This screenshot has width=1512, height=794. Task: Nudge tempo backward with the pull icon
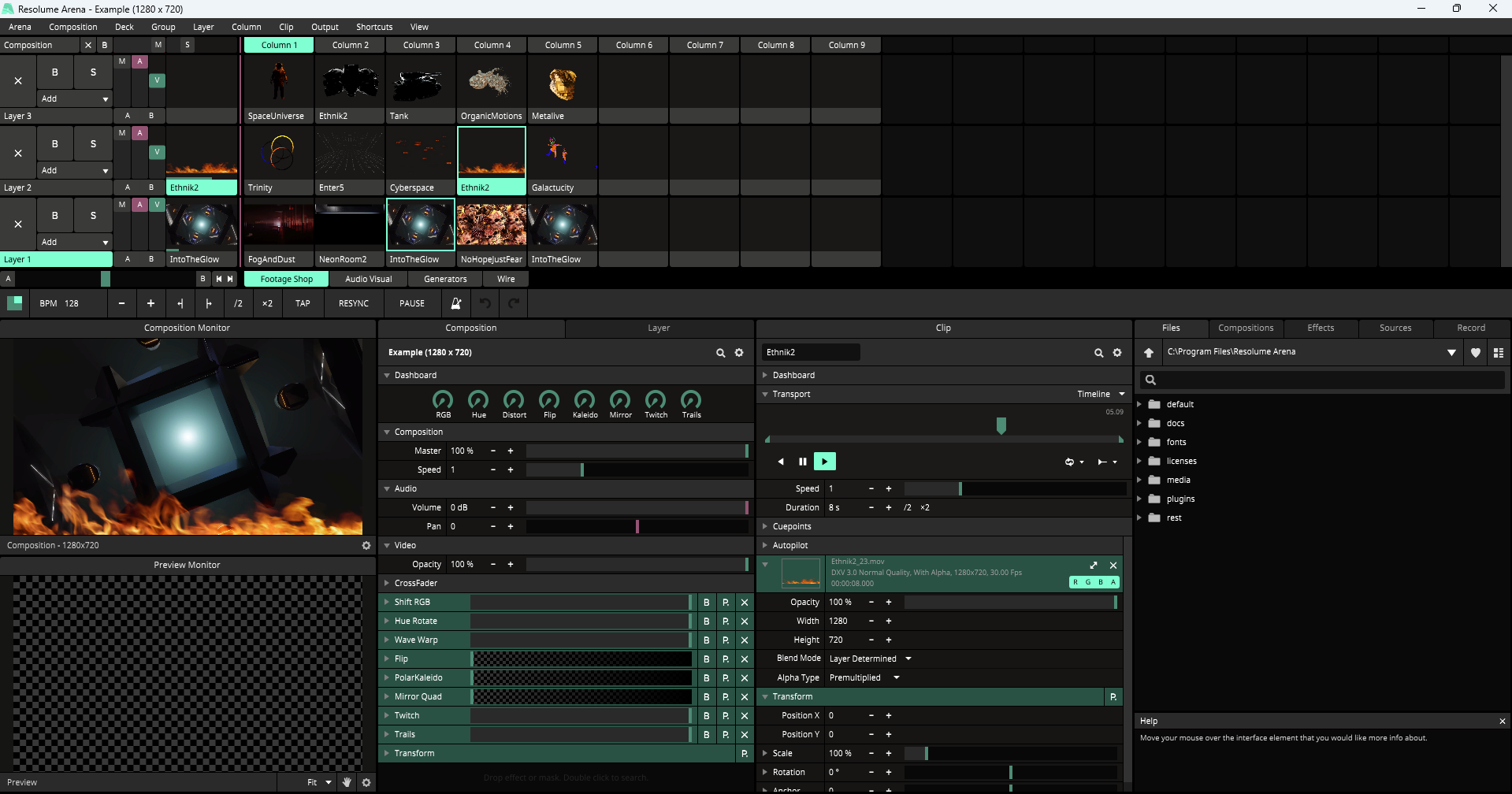(180, 303)
